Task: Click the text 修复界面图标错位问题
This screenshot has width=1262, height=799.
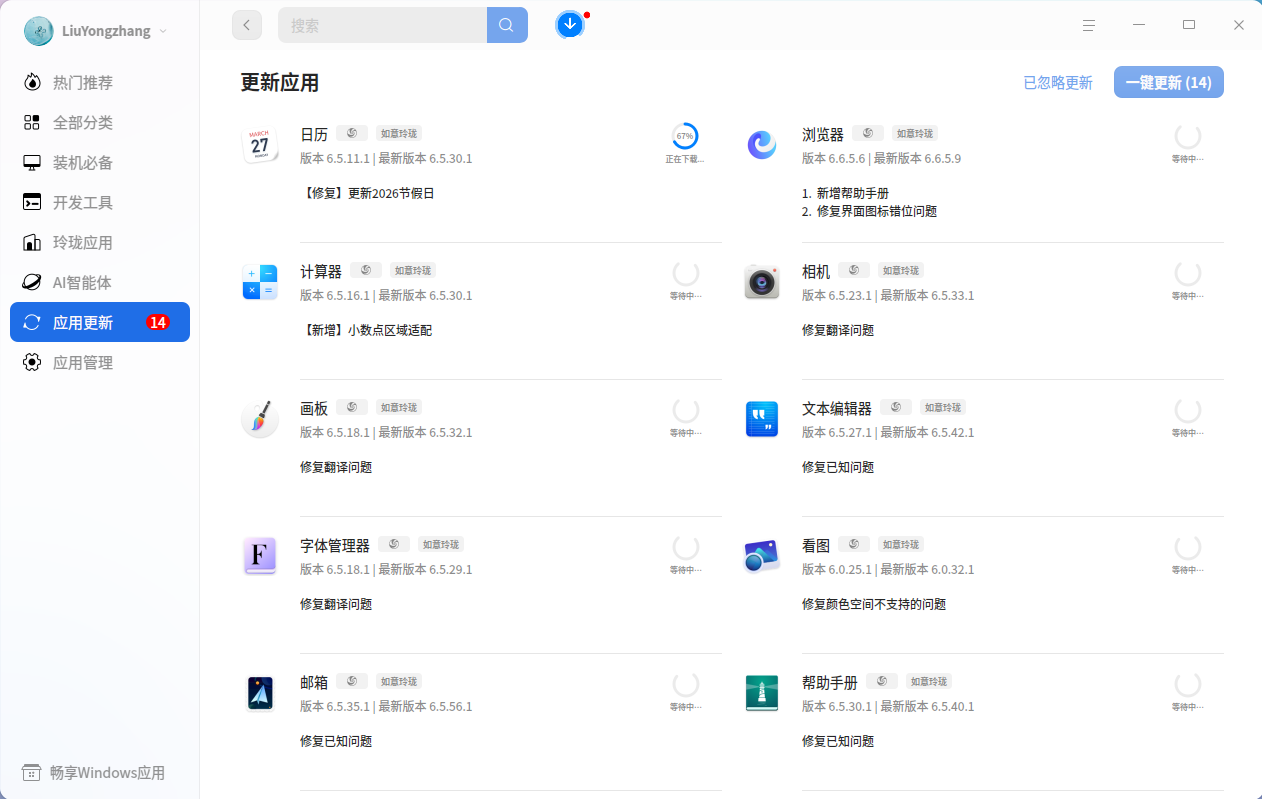Action: coord(877,211)
